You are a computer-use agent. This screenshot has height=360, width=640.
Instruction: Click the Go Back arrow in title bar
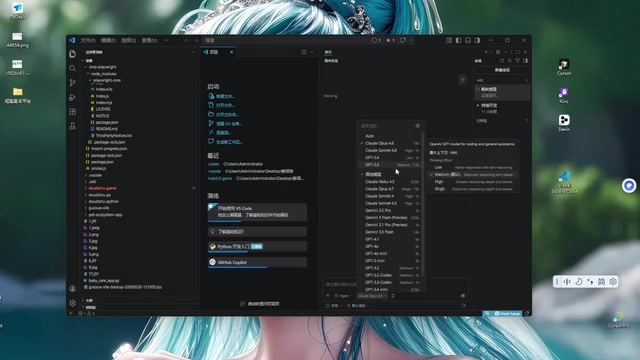(x=186, y=40)
